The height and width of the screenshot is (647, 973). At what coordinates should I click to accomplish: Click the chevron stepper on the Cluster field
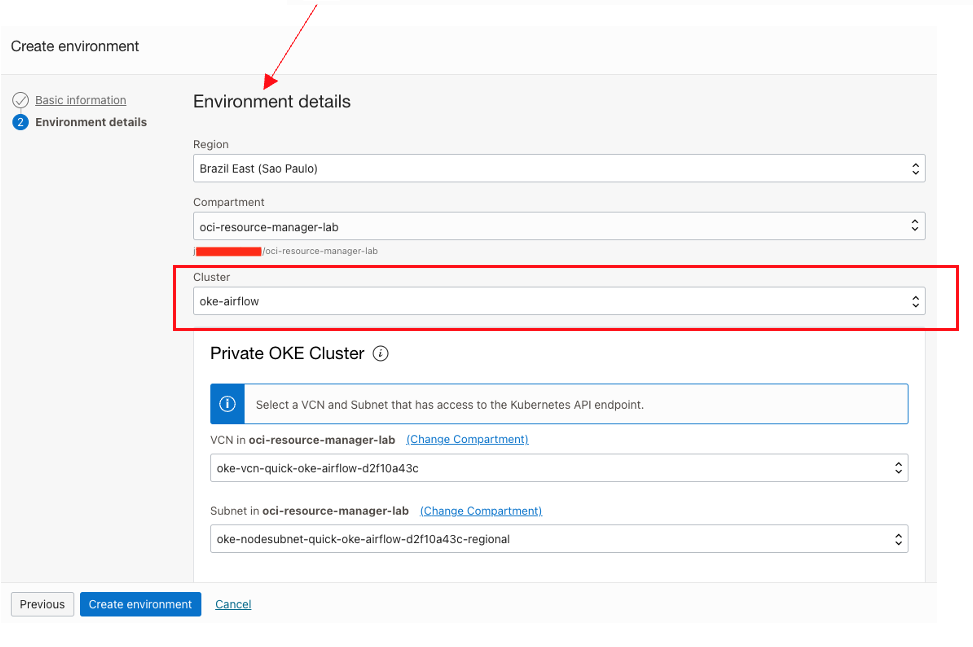914,300
